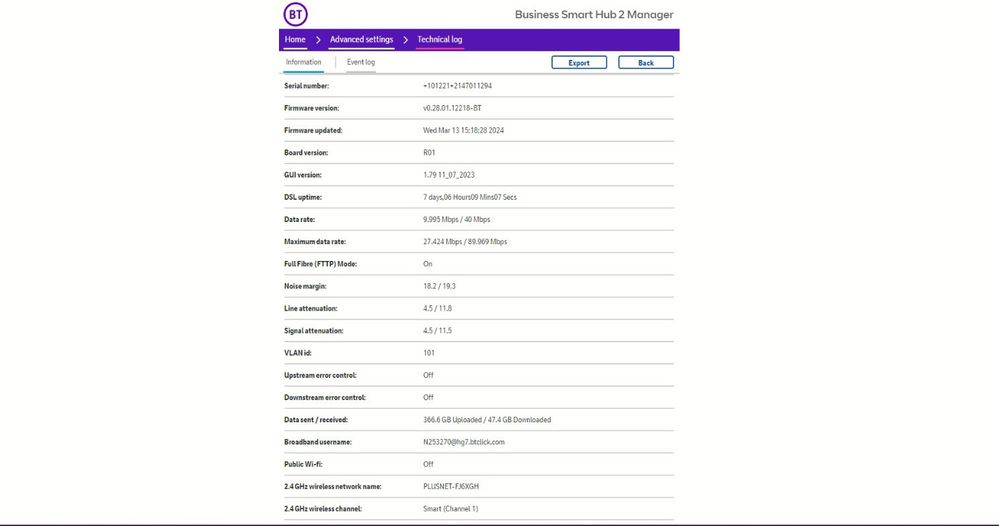This screenshot has height=526, width=999.
Task: Click the Business Smart Hub 2 Manager title
Action: 593,15
